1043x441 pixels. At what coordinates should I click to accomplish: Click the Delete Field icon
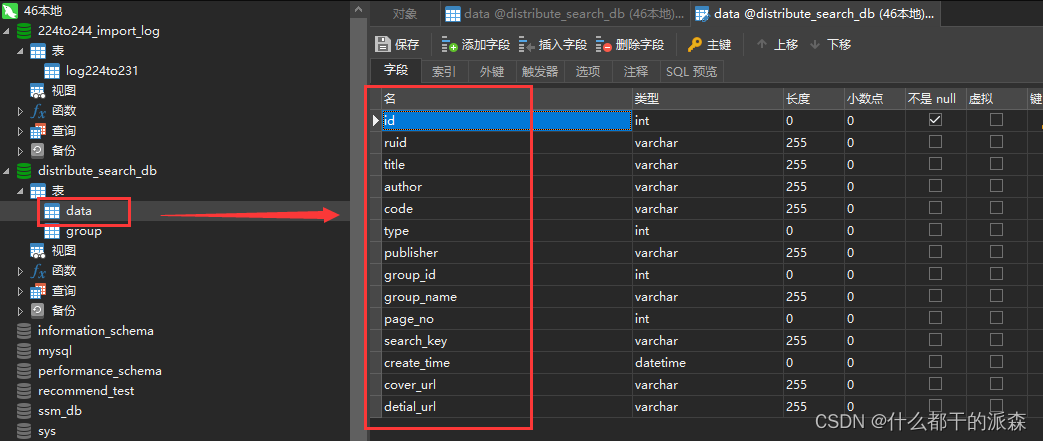(604, 45)
